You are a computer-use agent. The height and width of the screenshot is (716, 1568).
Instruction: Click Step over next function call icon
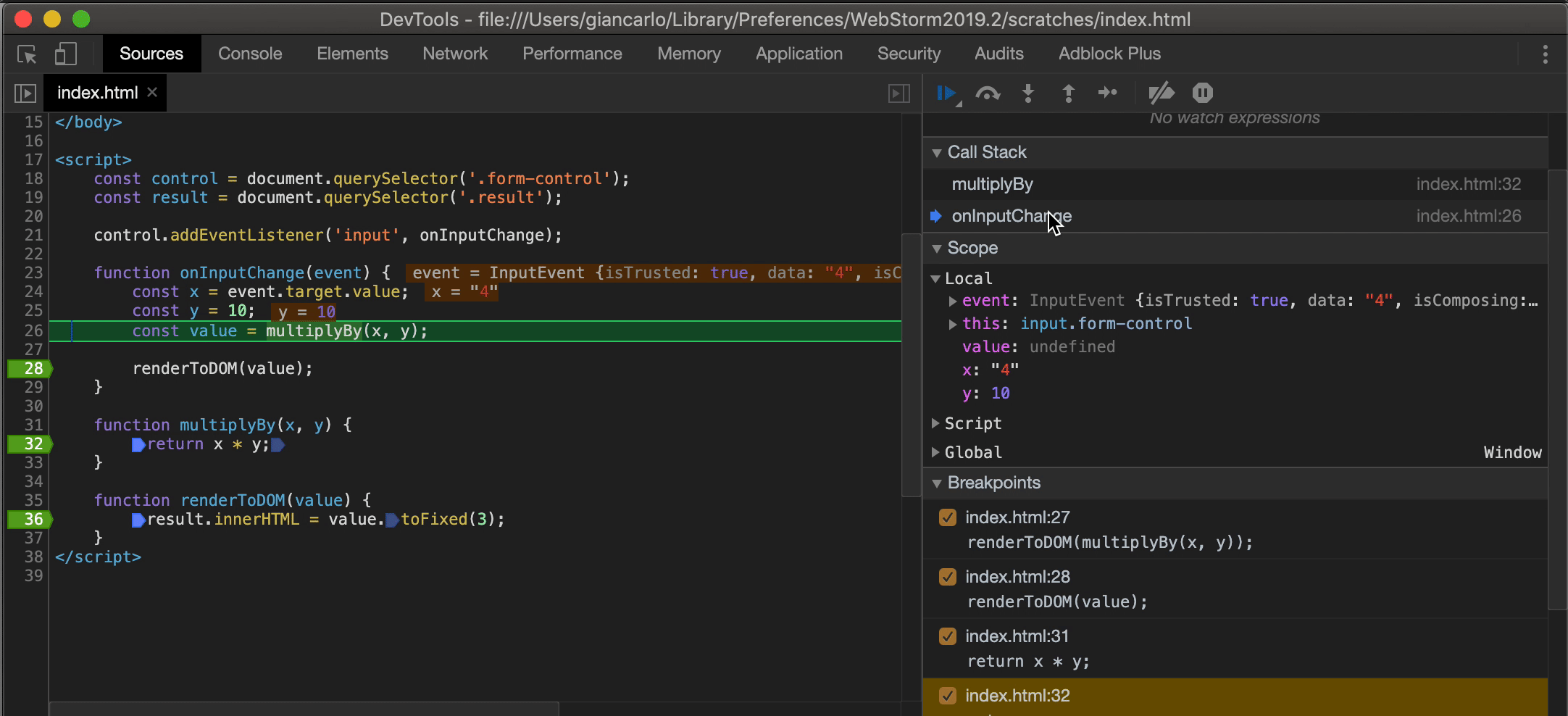pyautogui.click(x=988, y=93)
